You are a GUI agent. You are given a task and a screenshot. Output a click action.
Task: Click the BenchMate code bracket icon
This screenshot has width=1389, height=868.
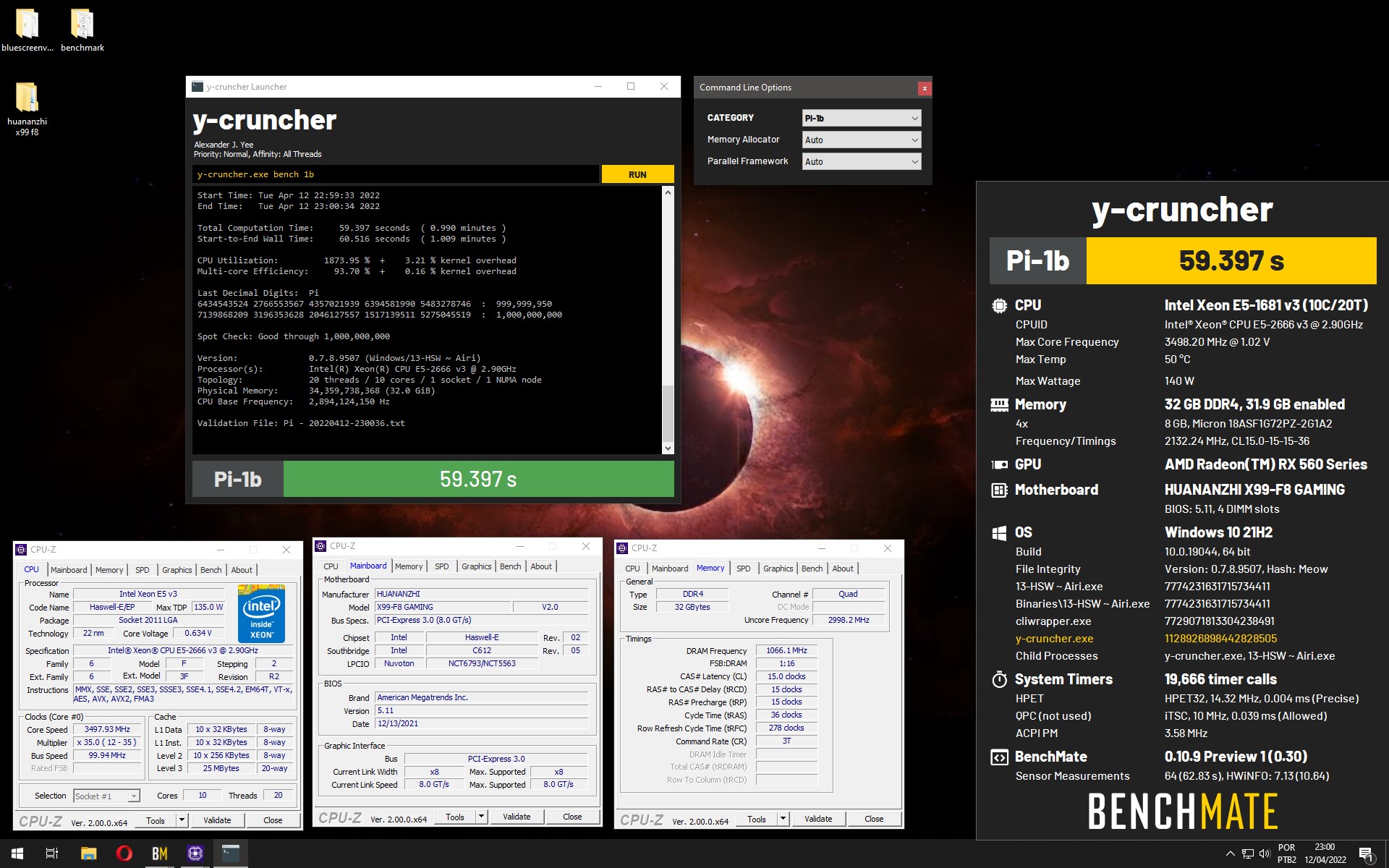pos(999,757)
